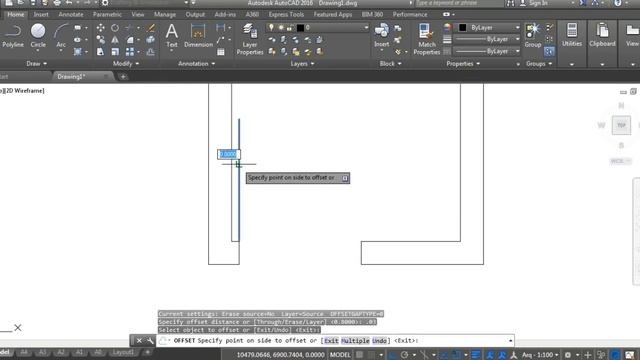
Task: Expand the Modify panel
Action: 126,64
